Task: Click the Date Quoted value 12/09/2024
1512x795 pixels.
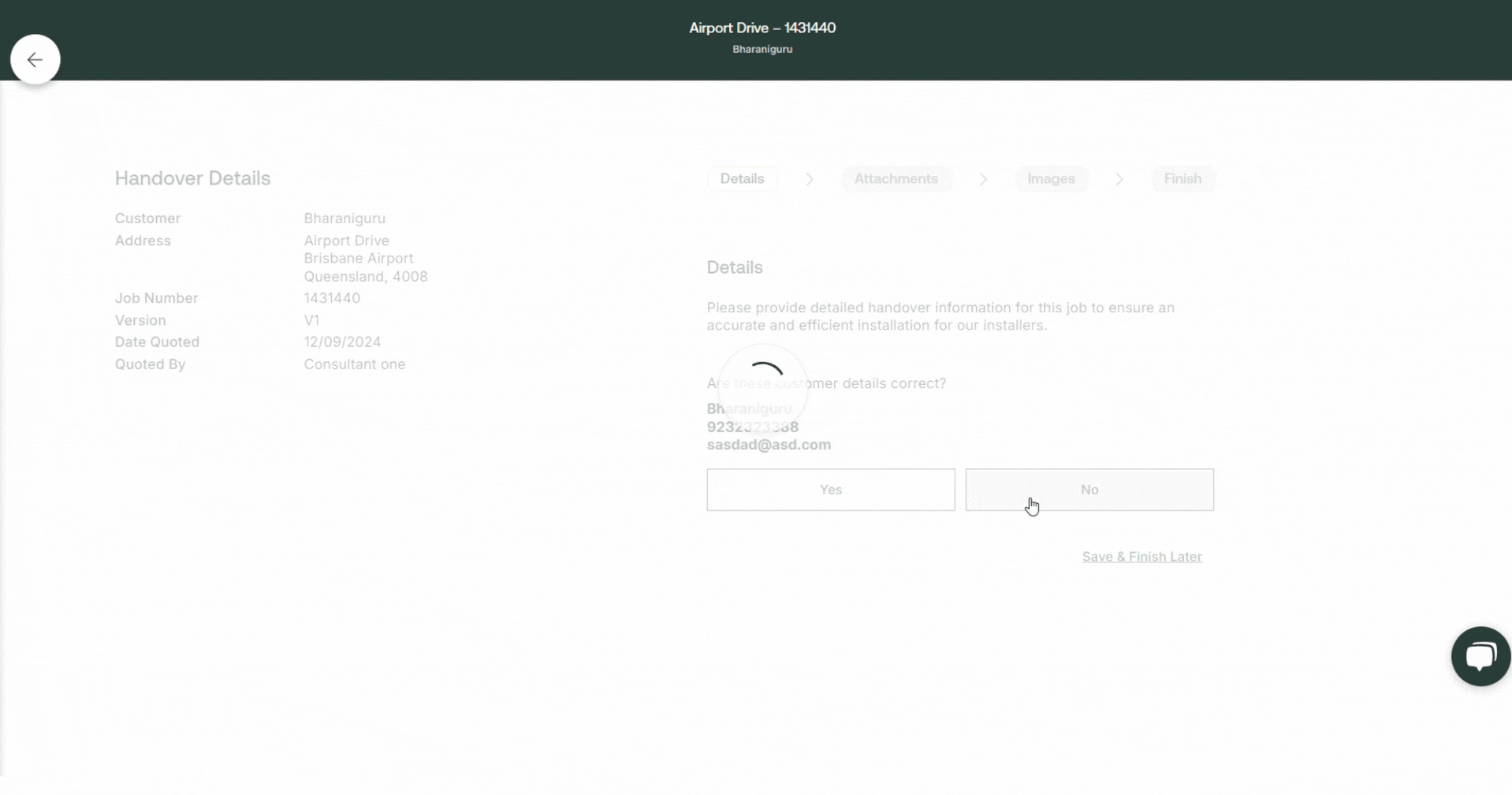Action: click(342, 342)
